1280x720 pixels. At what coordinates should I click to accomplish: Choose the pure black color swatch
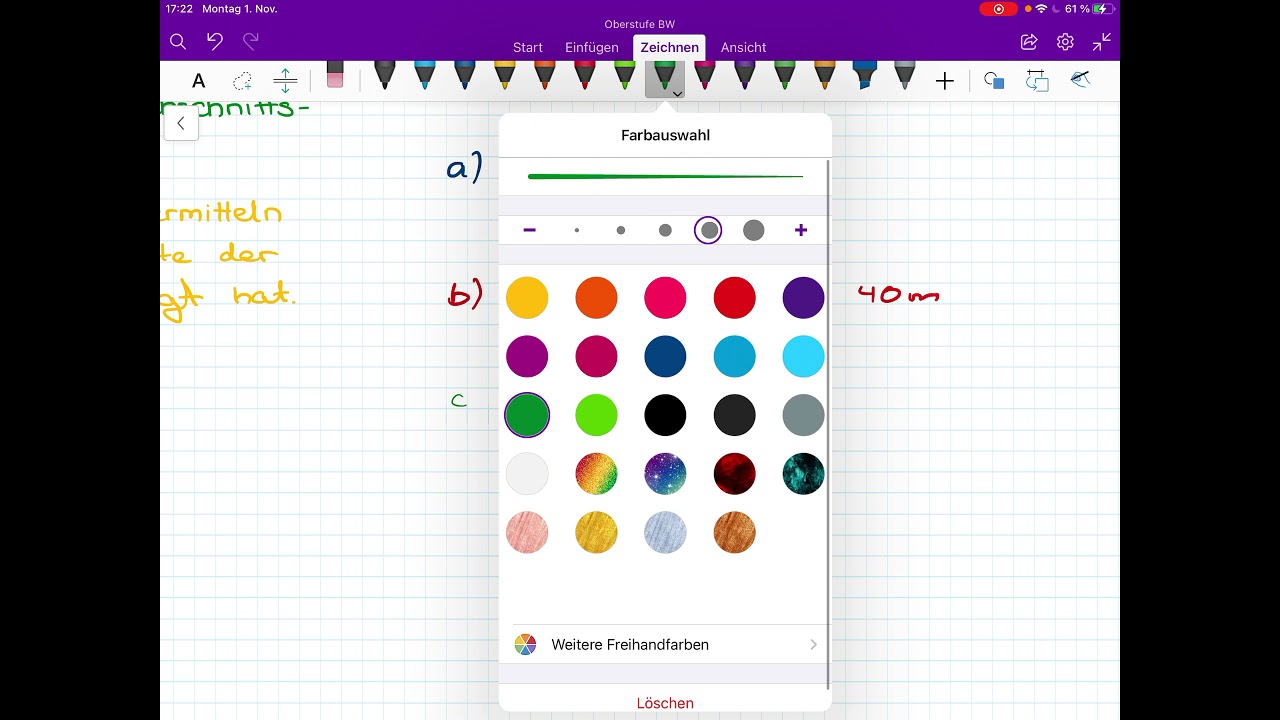(x=665, y=415)
